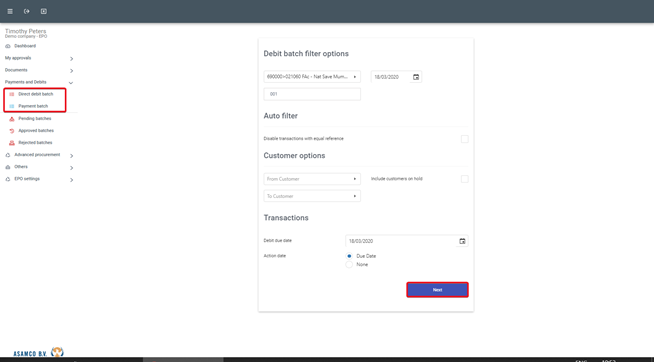654x362 pixels.
Task: Open Rejected batches
Action: tap(35, 143)
